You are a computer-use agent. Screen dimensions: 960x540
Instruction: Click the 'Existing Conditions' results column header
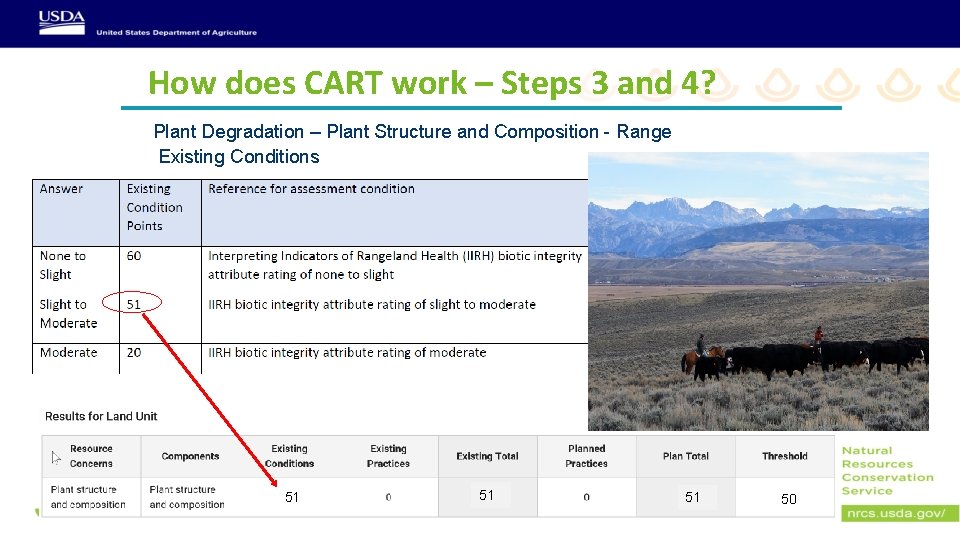289,456
